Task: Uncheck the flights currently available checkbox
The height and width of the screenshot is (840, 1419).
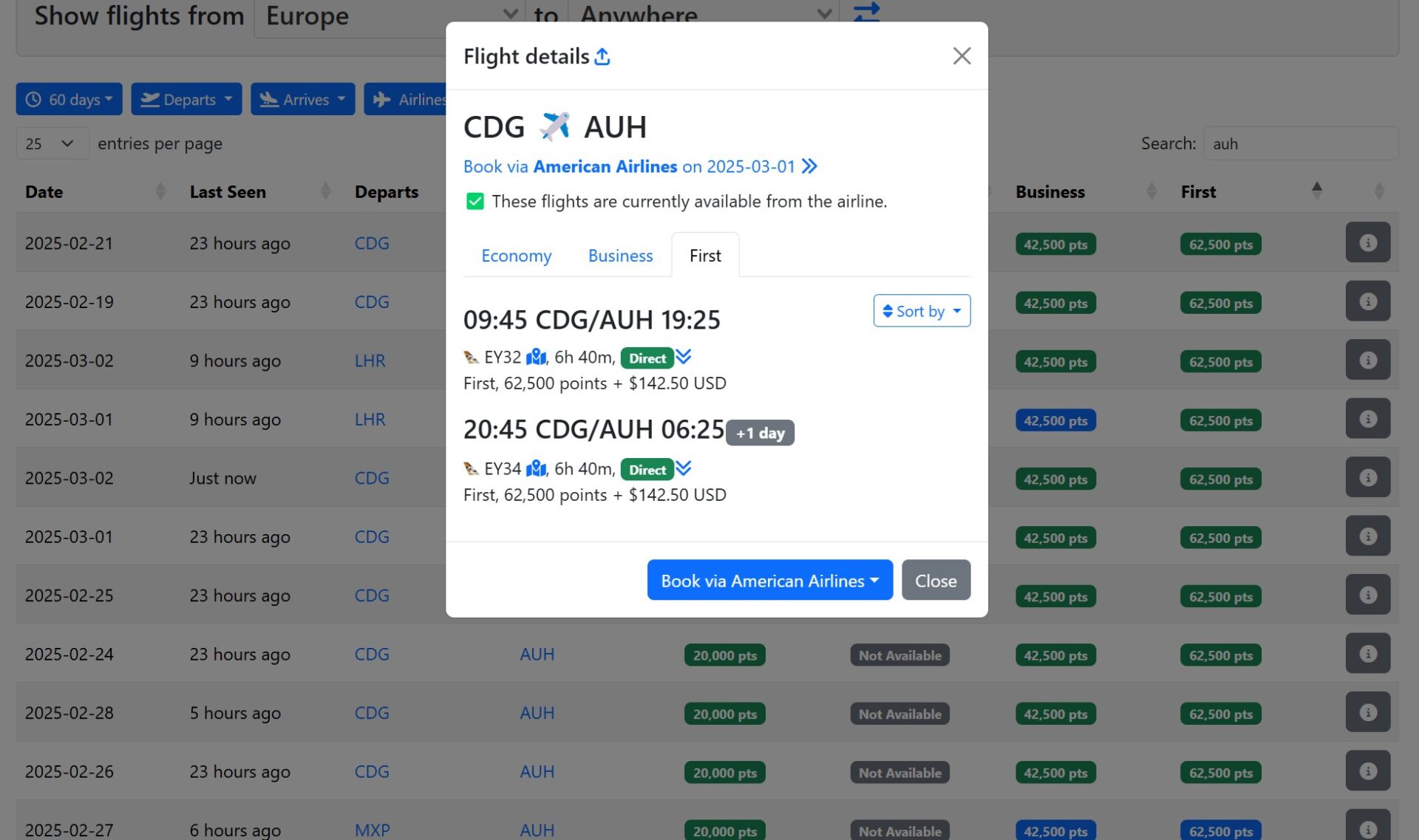Action: click(x=474, y=200)
